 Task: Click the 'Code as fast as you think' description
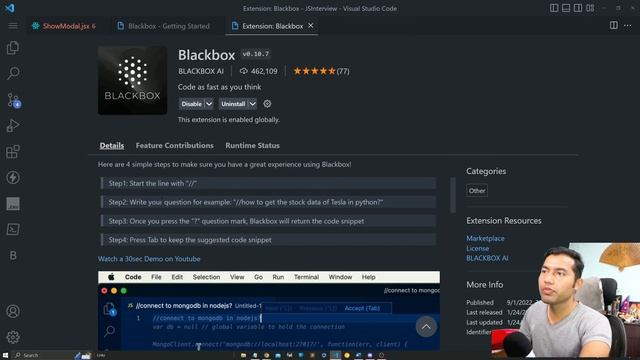[x=219, y=87]
